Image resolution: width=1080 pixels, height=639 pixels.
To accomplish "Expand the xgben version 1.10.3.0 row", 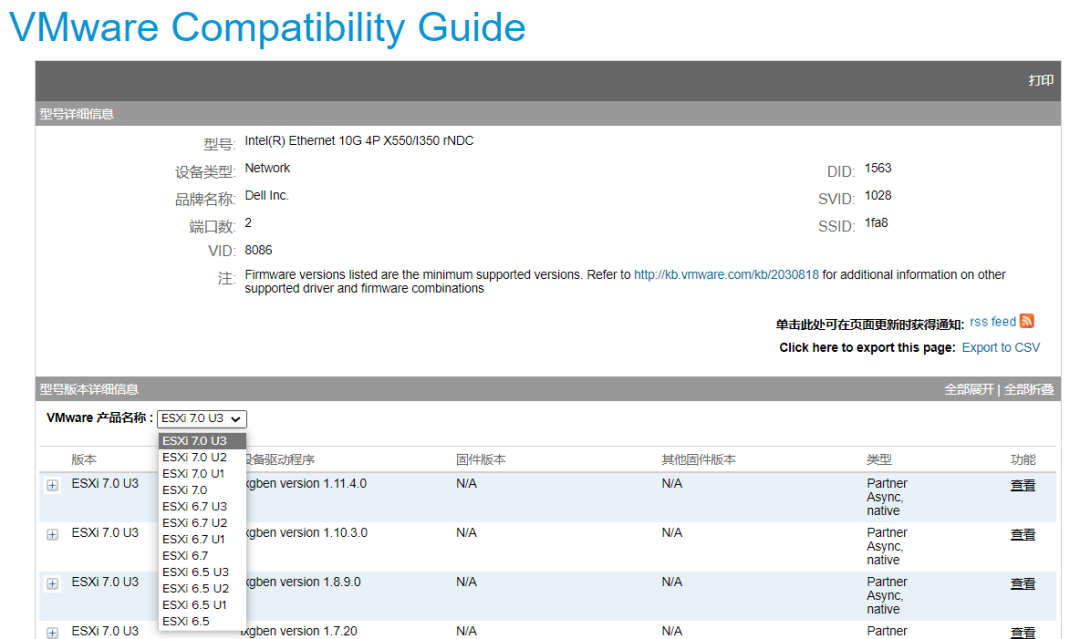I will (52, 534).
